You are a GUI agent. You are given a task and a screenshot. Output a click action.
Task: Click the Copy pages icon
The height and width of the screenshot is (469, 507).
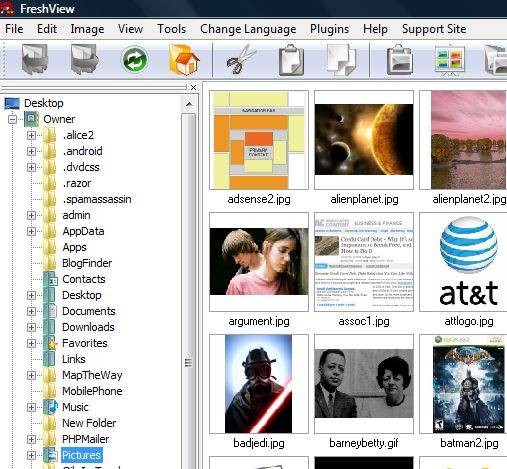pyautogui.click(x=341, y=60)
